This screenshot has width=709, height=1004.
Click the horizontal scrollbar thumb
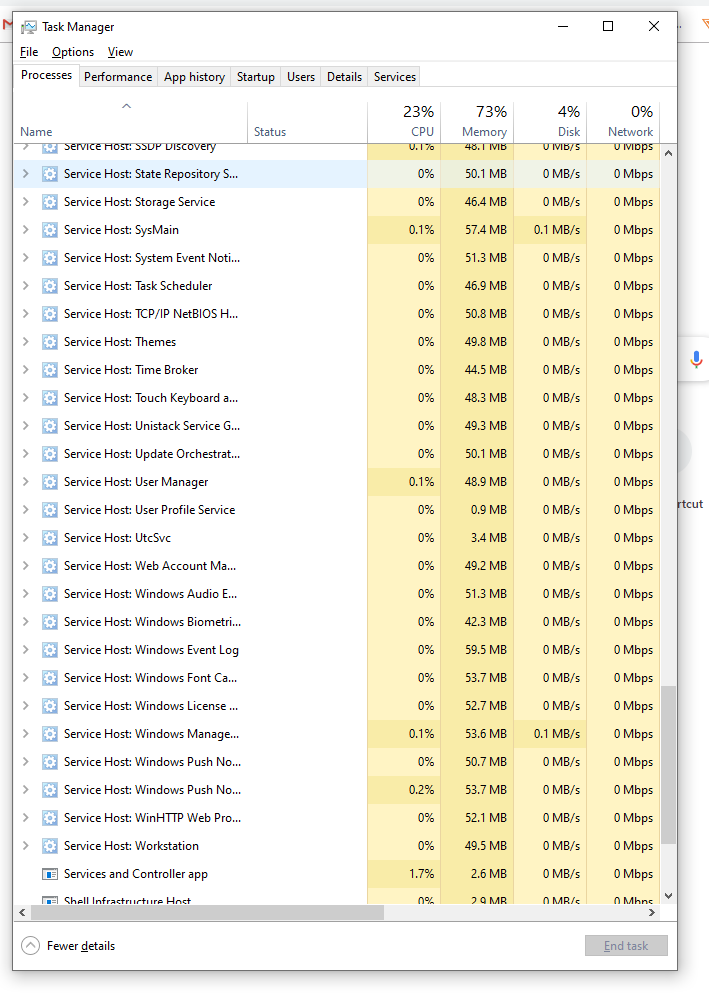click(x=207, y=912)
